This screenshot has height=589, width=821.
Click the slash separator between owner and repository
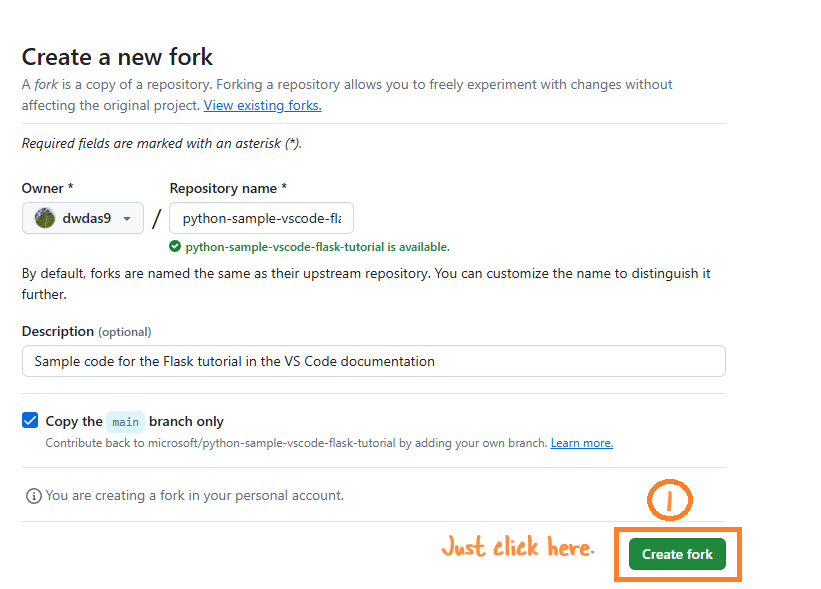click(x=157, y=218)
